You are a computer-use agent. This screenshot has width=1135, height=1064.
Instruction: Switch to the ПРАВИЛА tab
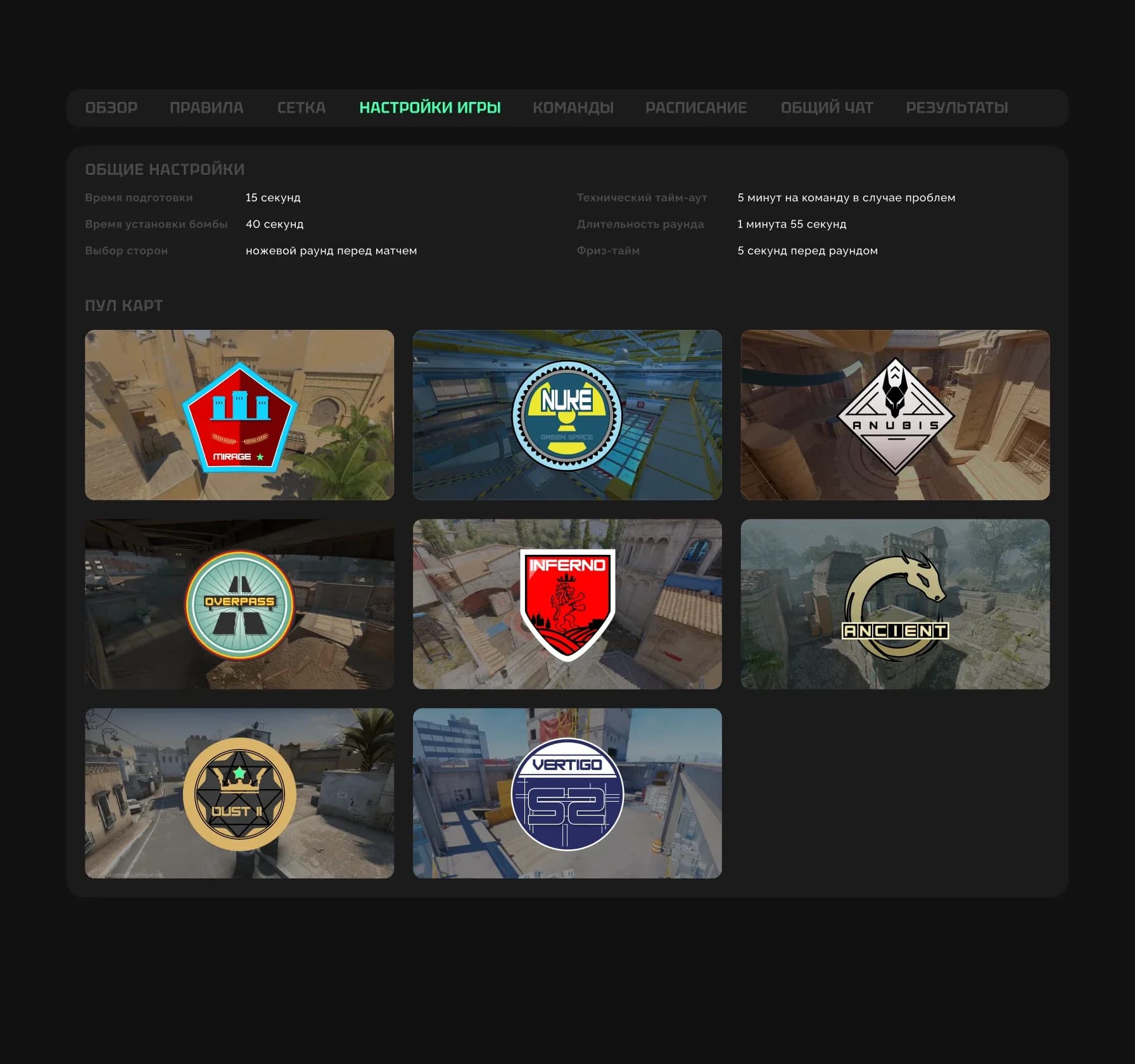pyautogui.click(x=206, y=108)
